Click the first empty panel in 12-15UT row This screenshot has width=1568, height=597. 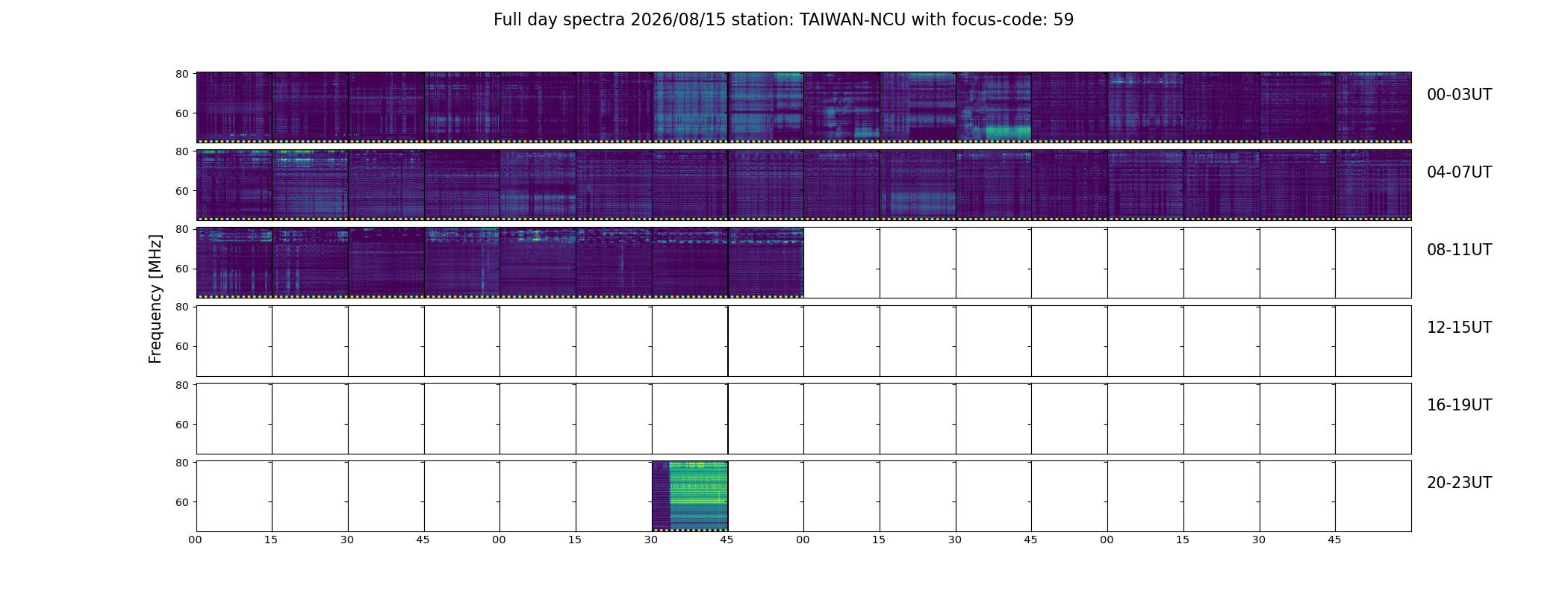(x=234, y=341)
